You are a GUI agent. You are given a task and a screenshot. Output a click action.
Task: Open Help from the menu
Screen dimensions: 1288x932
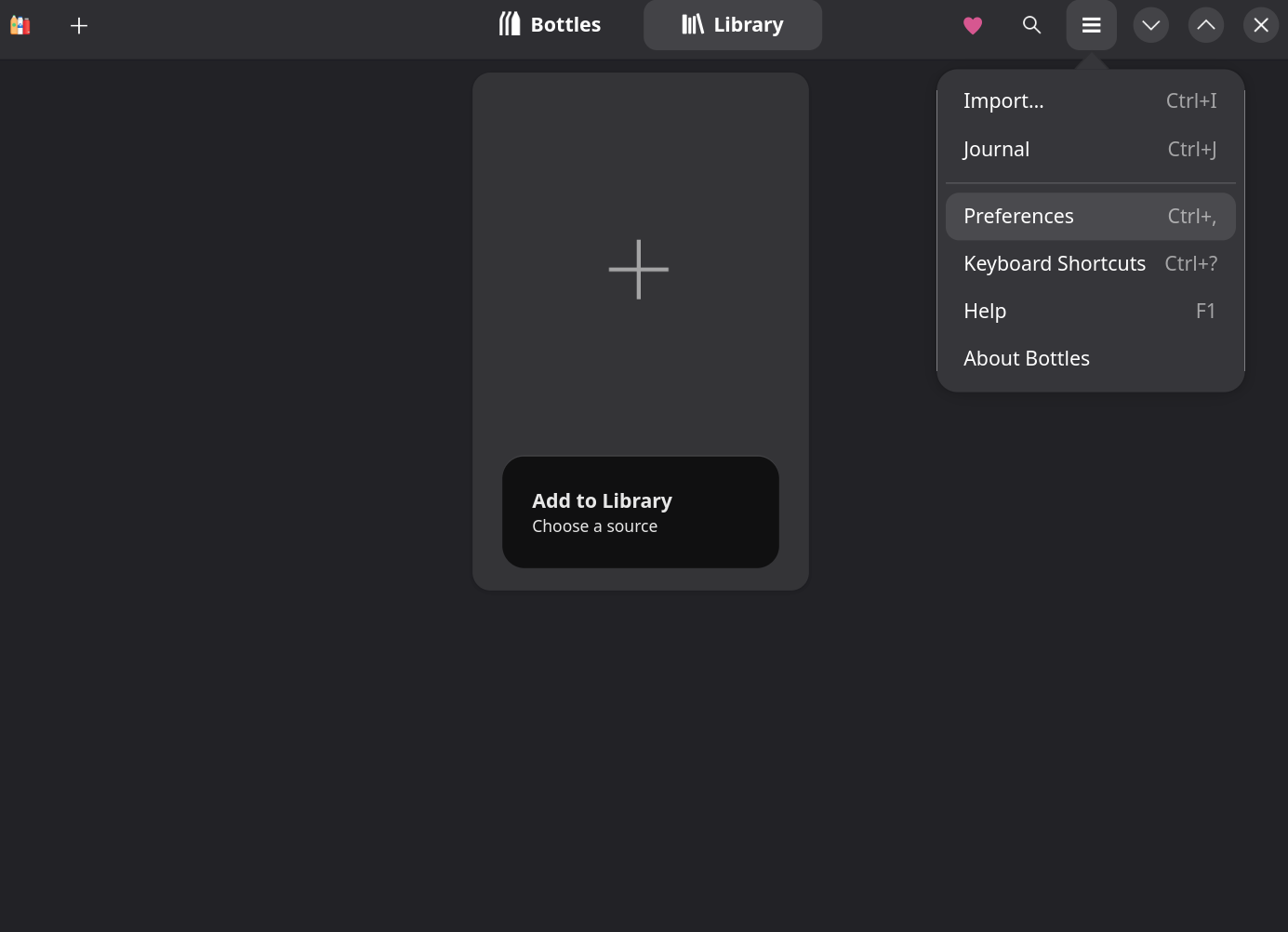pyautogui.click(x=1091, y=311)
